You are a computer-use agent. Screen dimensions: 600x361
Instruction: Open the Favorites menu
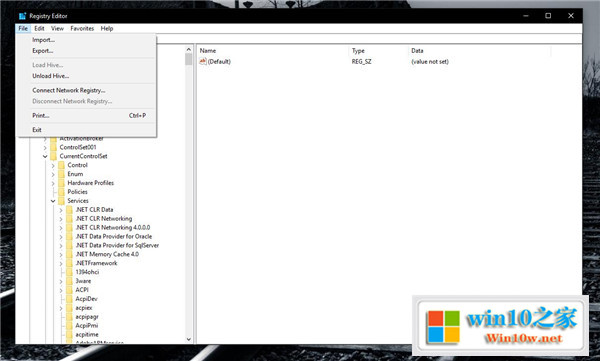coord(82,28)
